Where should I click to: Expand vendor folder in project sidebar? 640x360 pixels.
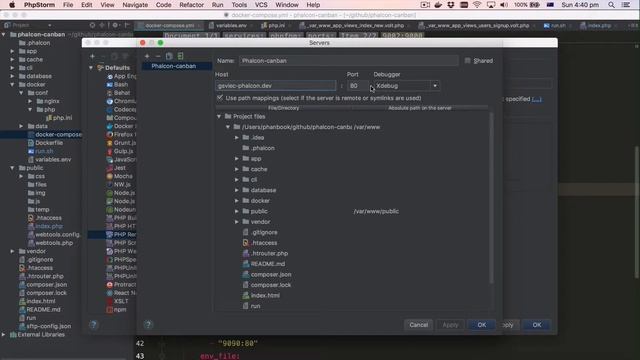[x=12, y=251]
